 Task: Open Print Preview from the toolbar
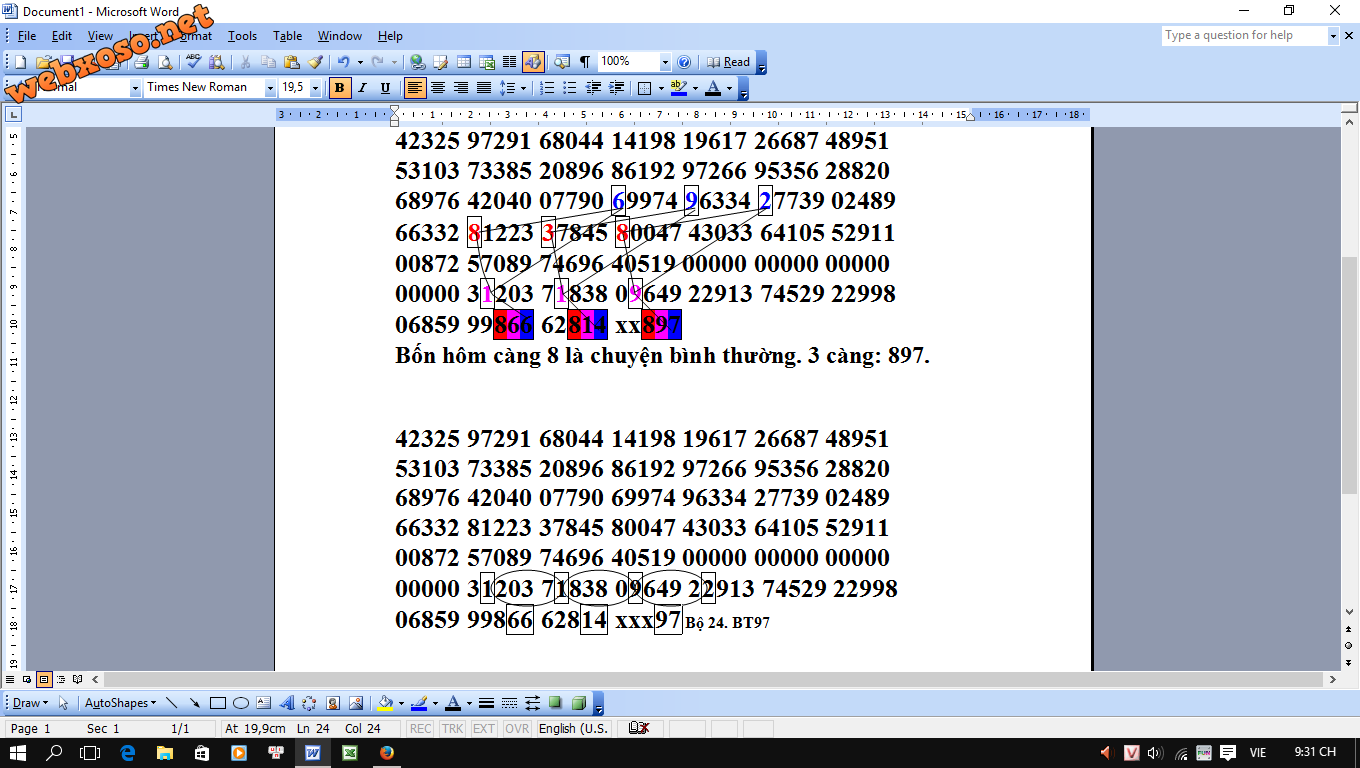pyautogui.click(x=164, y=62)
